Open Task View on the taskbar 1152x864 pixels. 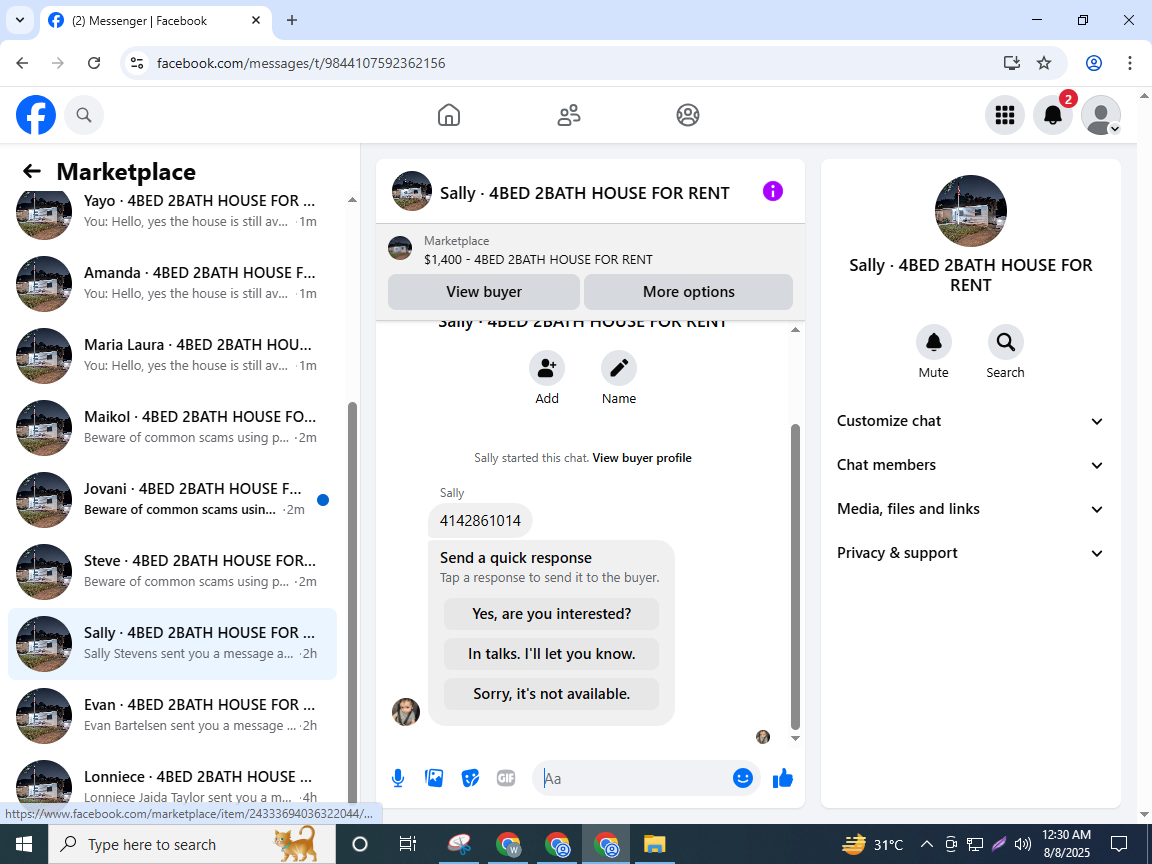point(408,844)
